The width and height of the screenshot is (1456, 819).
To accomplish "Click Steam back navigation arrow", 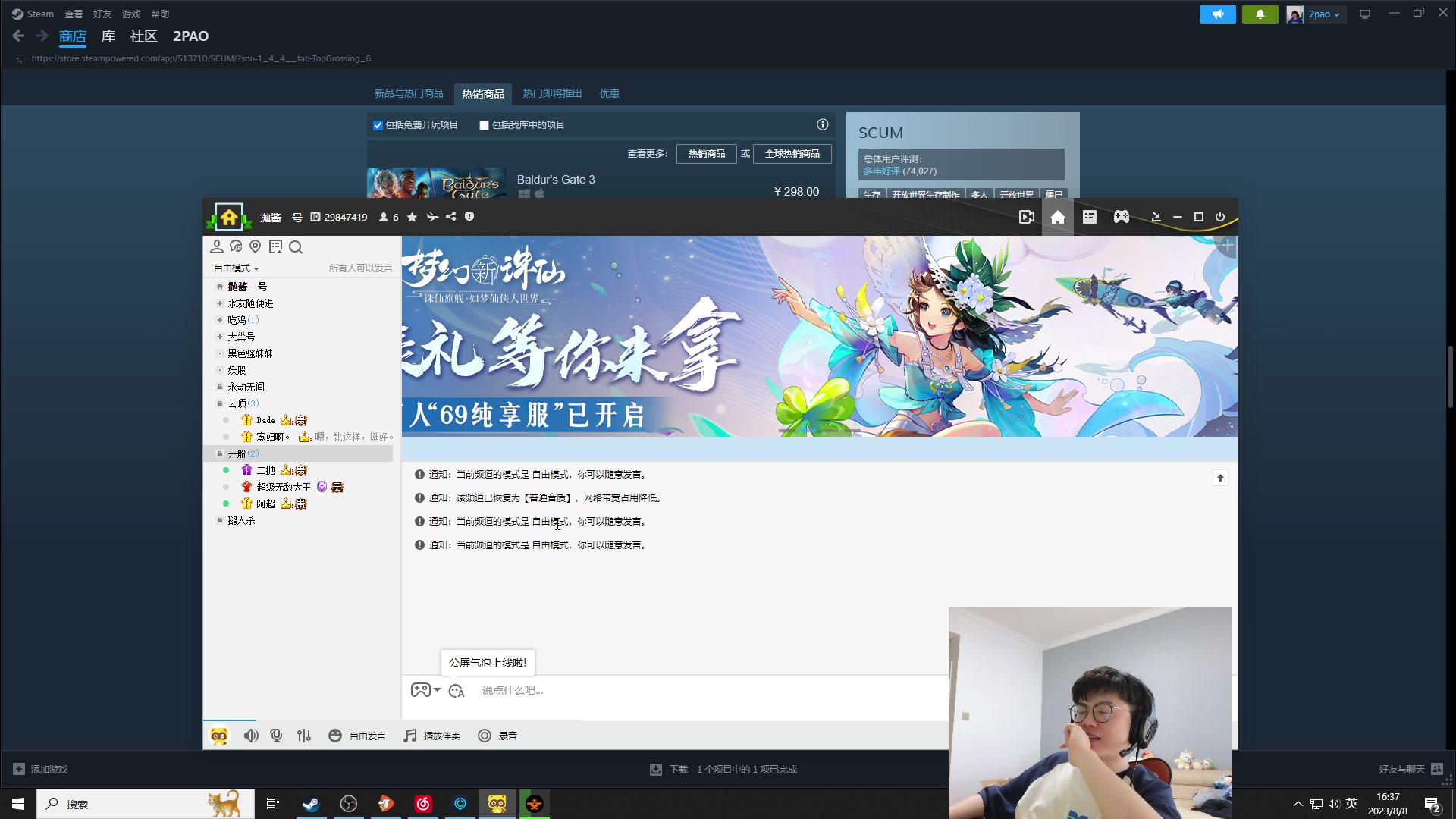I will pyautogui.click(x=19, y=36).
